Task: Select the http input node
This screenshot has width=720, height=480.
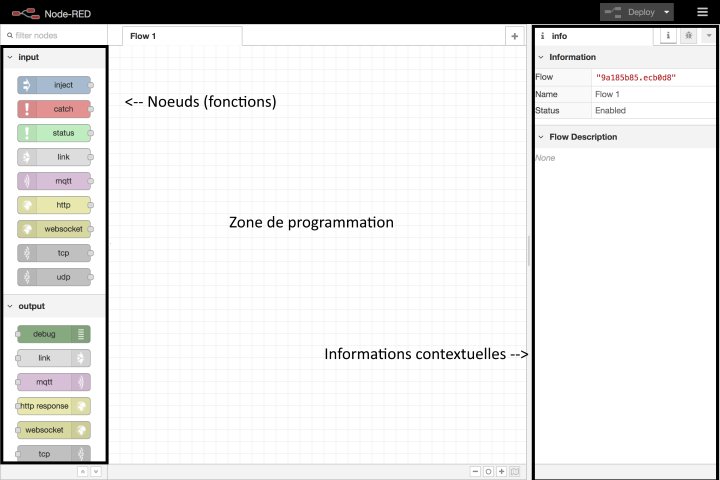Action: (54, 205)
